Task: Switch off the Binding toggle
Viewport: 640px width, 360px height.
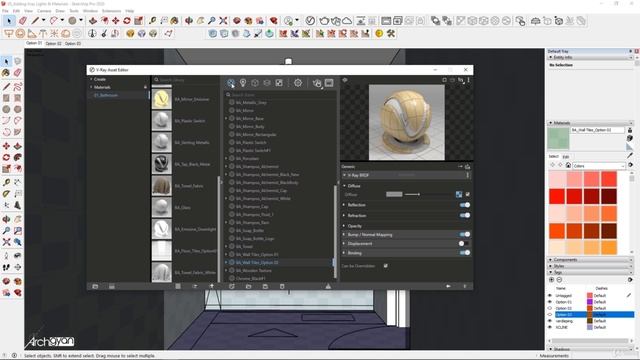Action: 464,253
